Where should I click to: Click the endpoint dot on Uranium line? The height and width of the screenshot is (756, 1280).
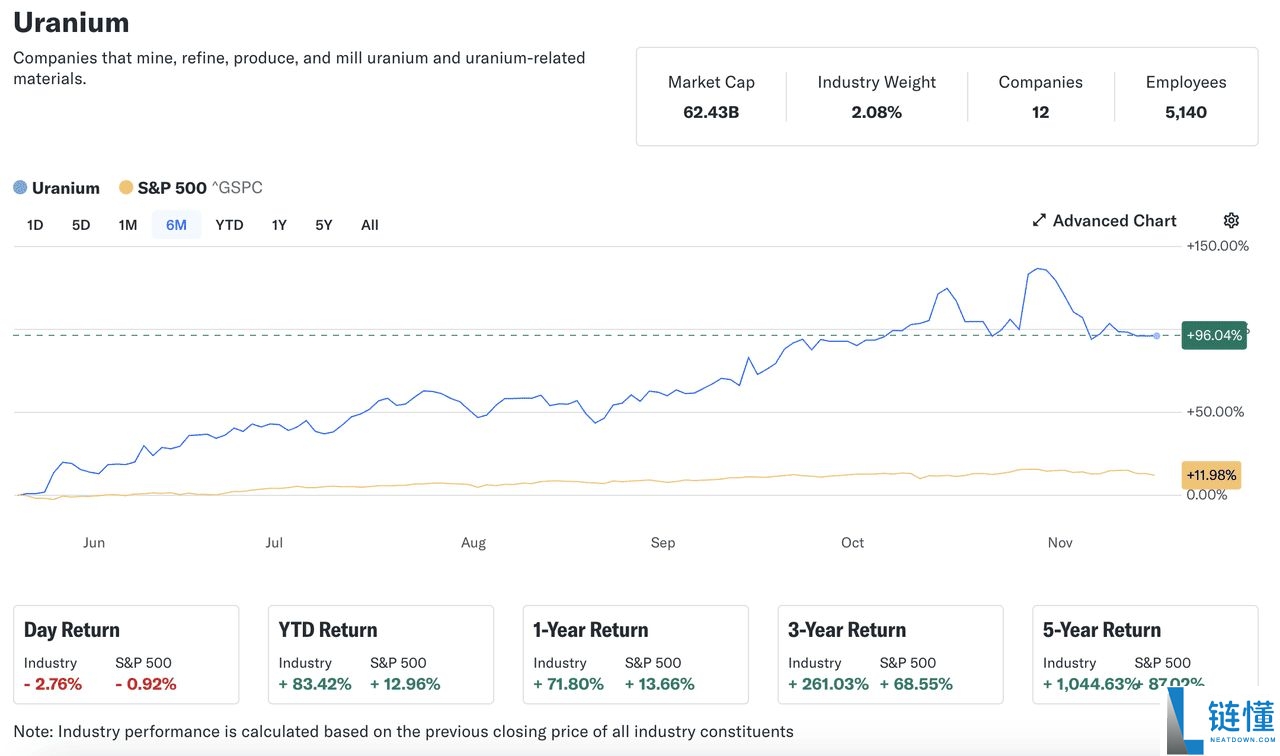(1156, 336)
